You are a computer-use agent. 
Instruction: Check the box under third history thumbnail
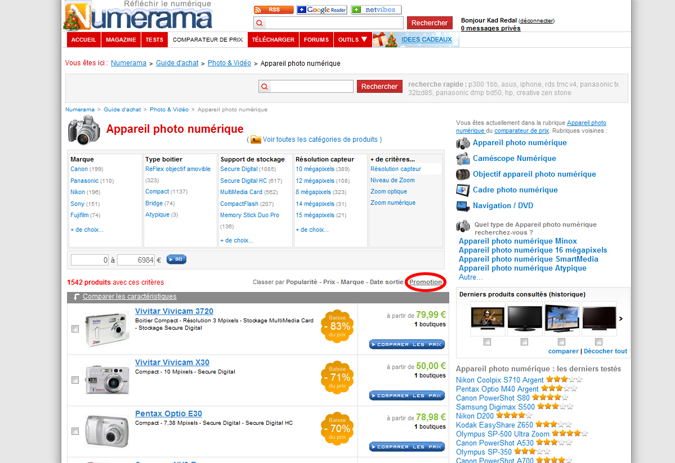[x=561, y=342]
